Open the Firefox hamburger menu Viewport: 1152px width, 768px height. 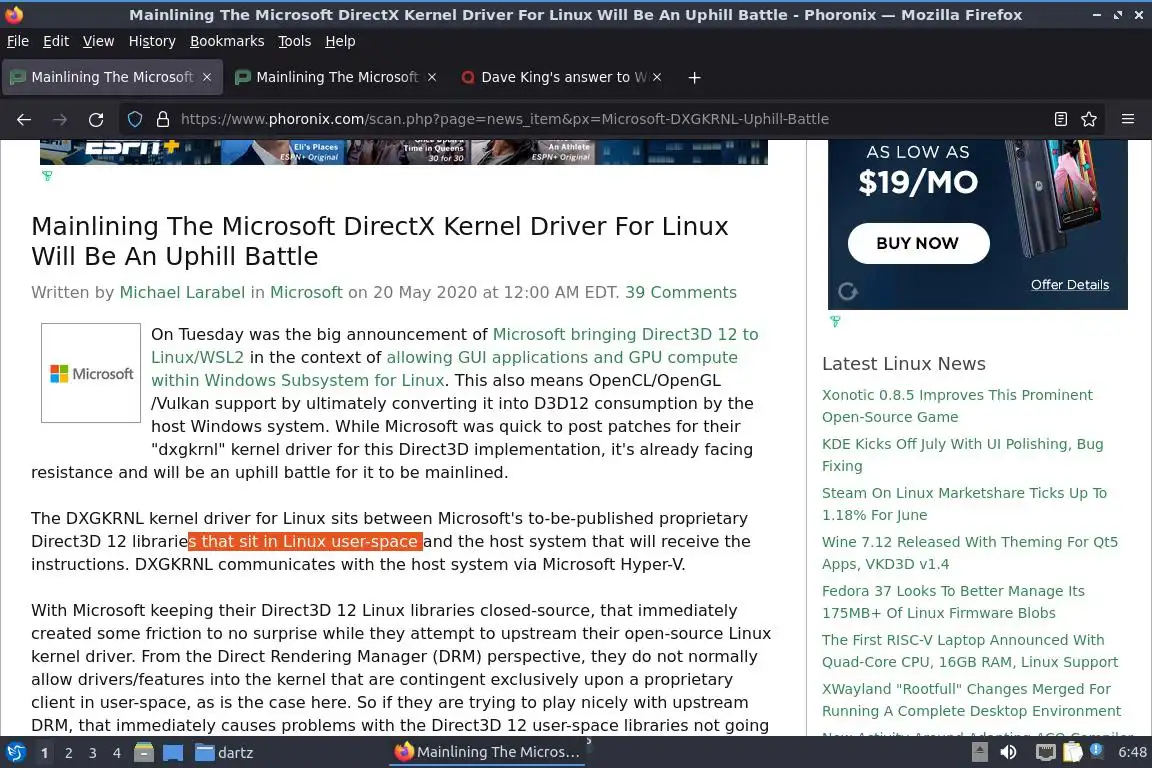[1128, 119]
